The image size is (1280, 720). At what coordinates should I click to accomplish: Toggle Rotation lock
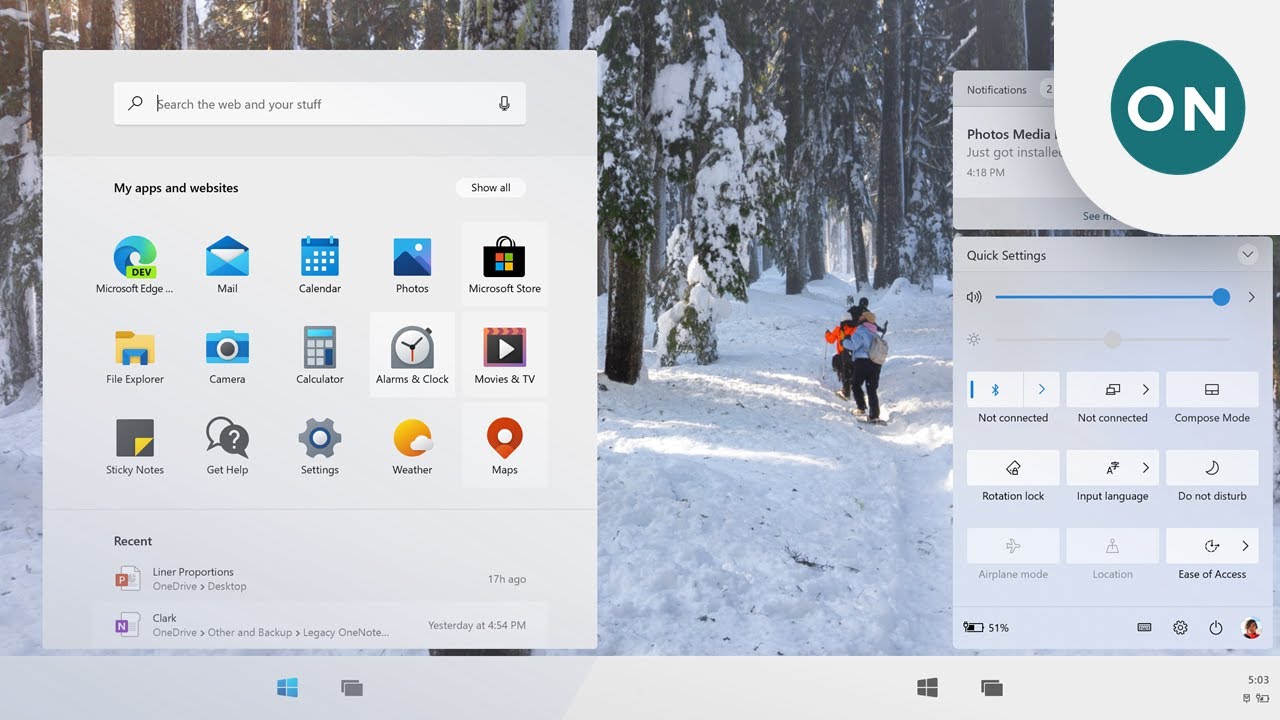pyautogui.click(x=1013, y=467)
